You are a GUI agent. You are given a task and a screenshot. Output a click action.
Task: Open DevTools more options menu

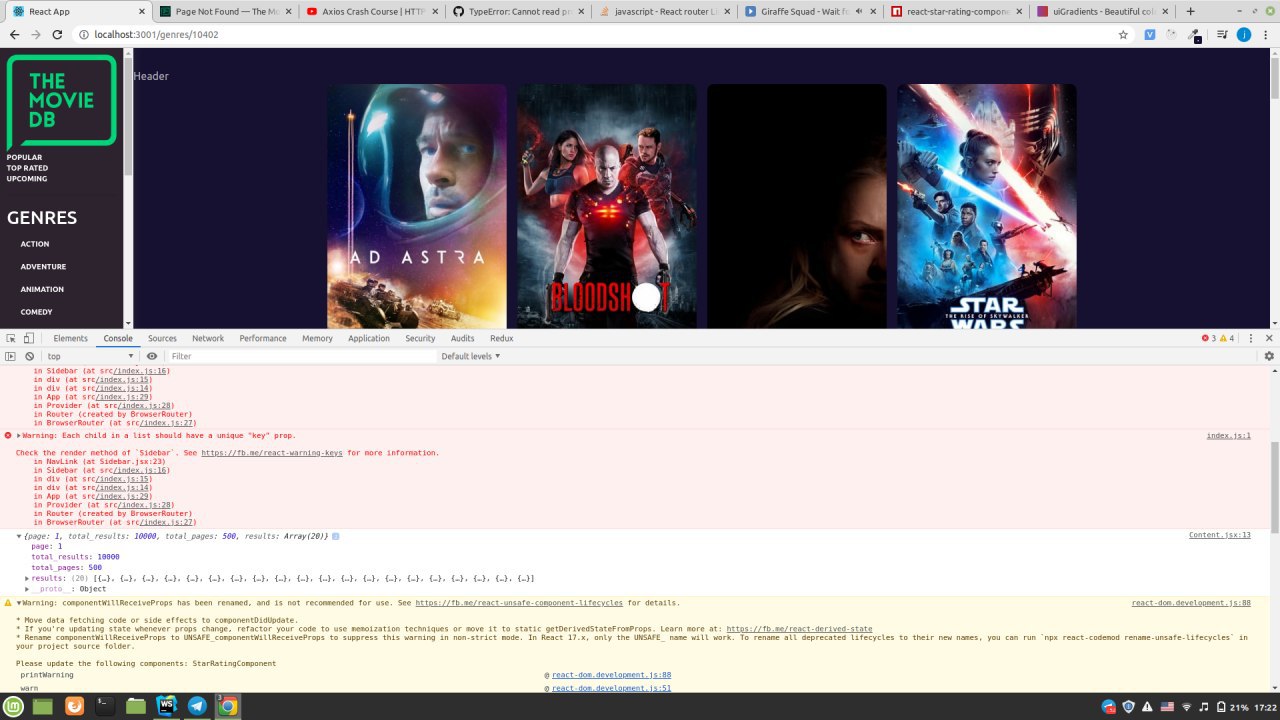tap(1250, 338)
